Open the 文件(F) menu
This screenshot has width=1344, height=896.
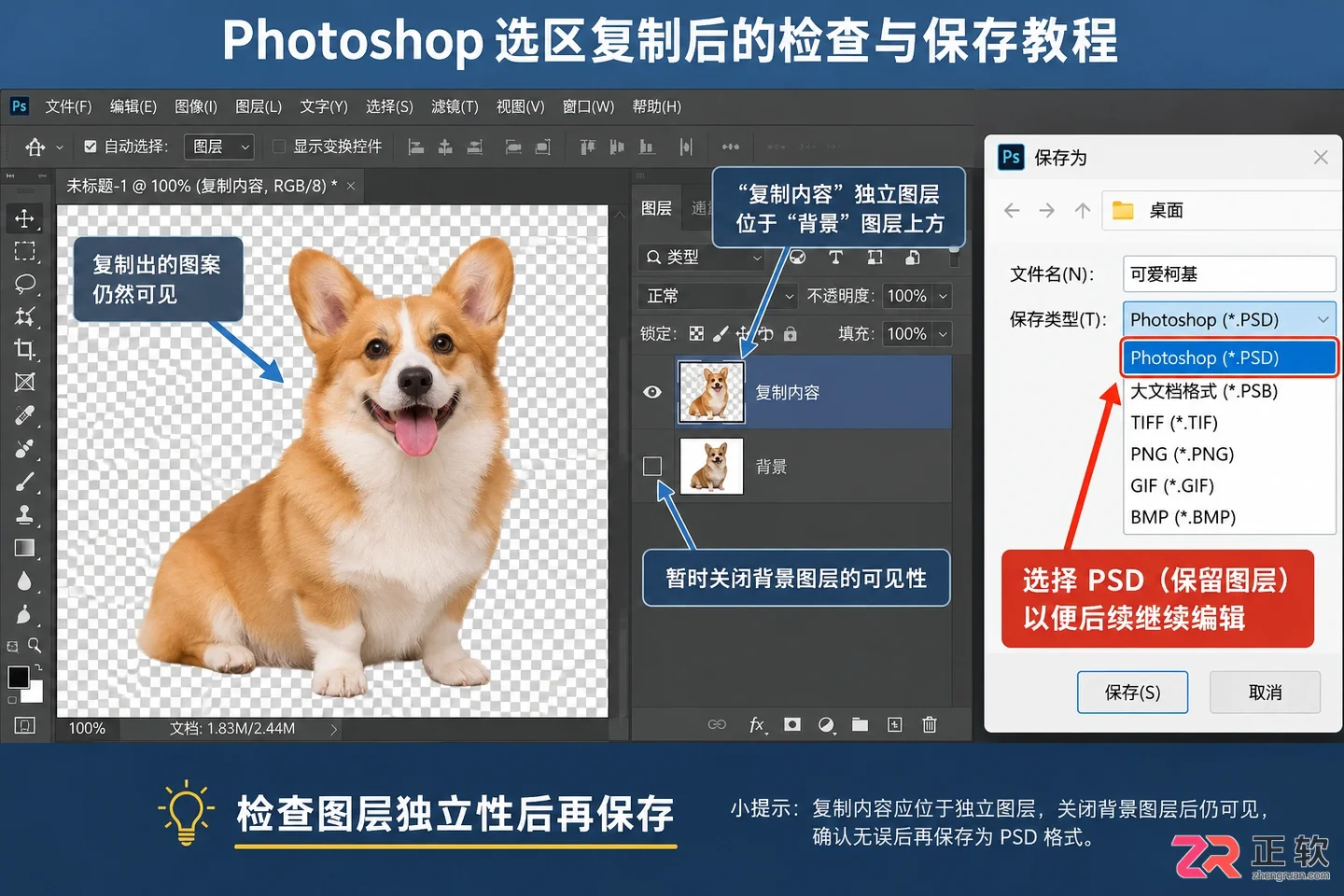coord(68,106)
